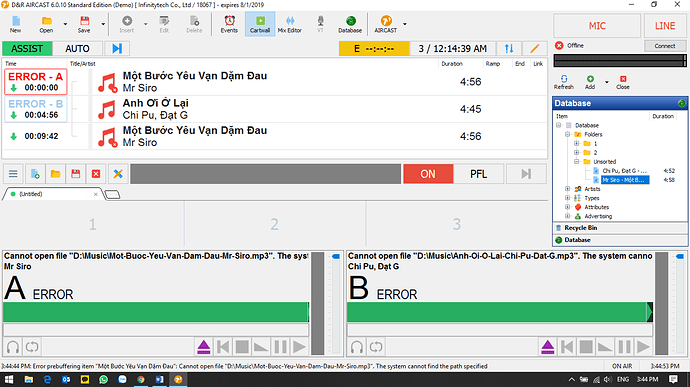This screenshot has height=387, width=690.
Task: Click the AIRCAST logo icon
Action: click(386, 24)
